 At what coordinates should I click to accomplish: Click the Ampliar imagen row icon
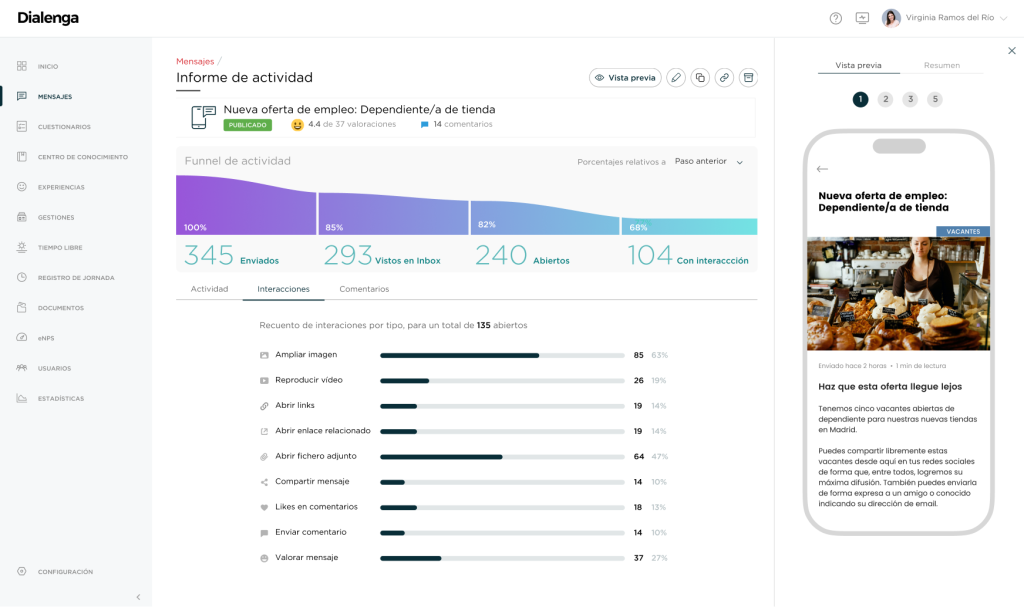264,355
